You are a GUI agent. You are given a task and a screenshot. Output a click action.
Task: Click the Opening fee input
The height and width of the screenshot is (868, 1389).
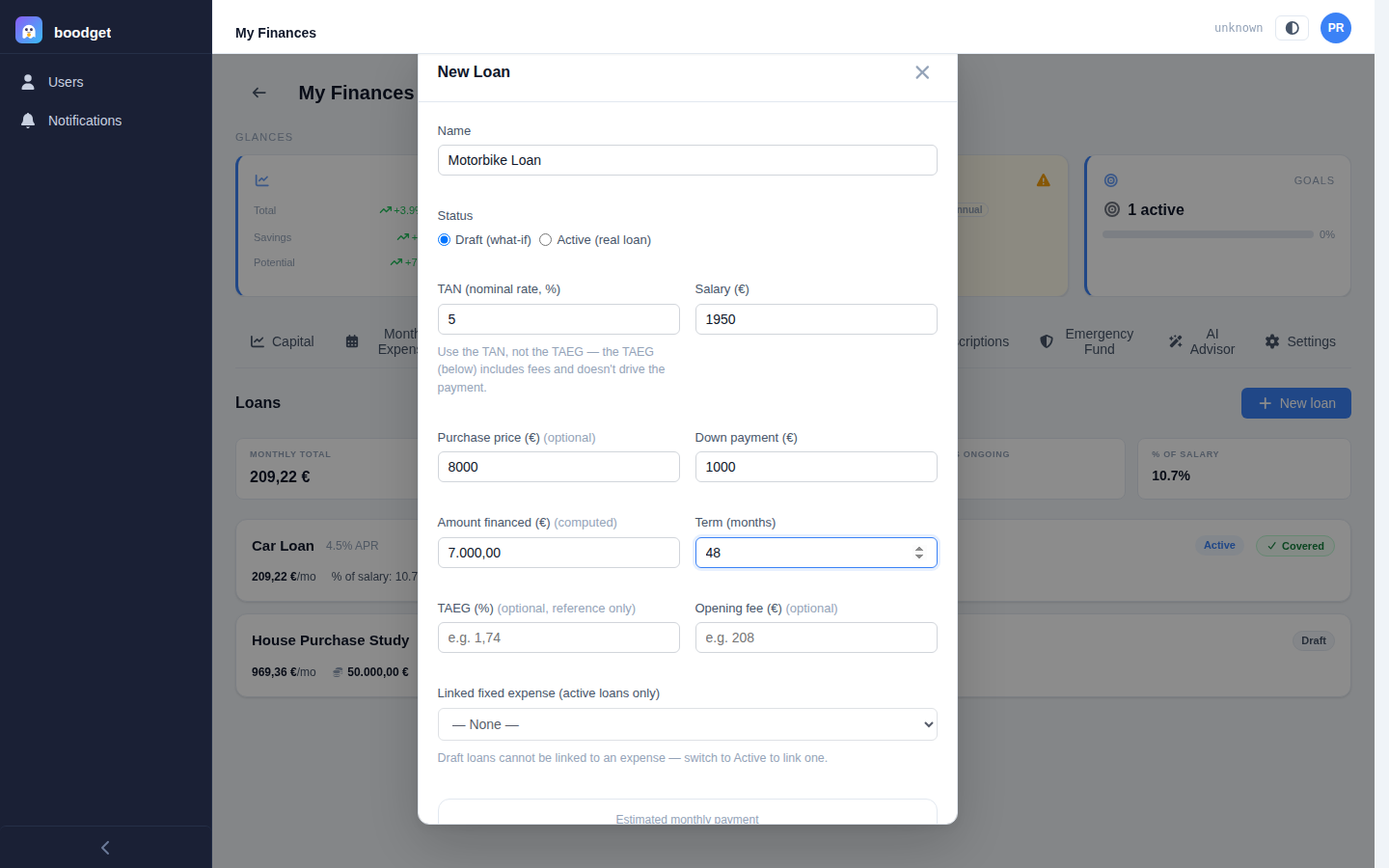click(816, 637)
